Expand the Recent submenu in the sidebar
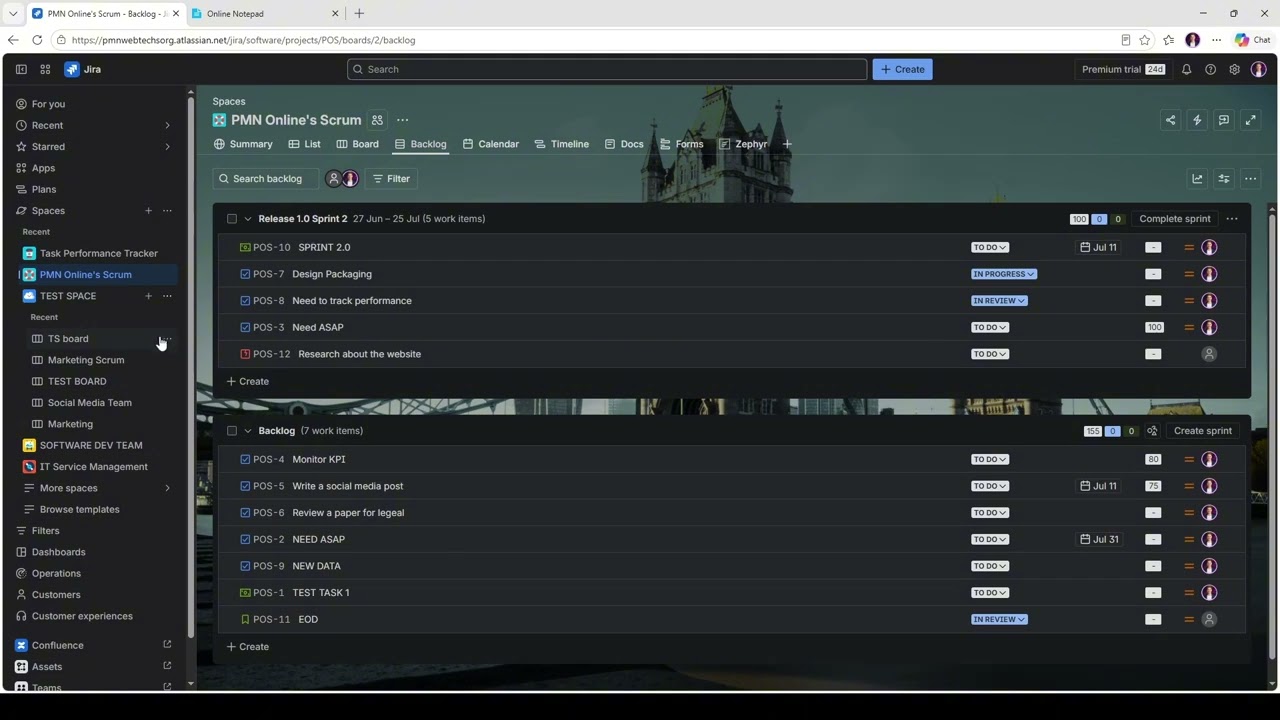 (167, 126)
